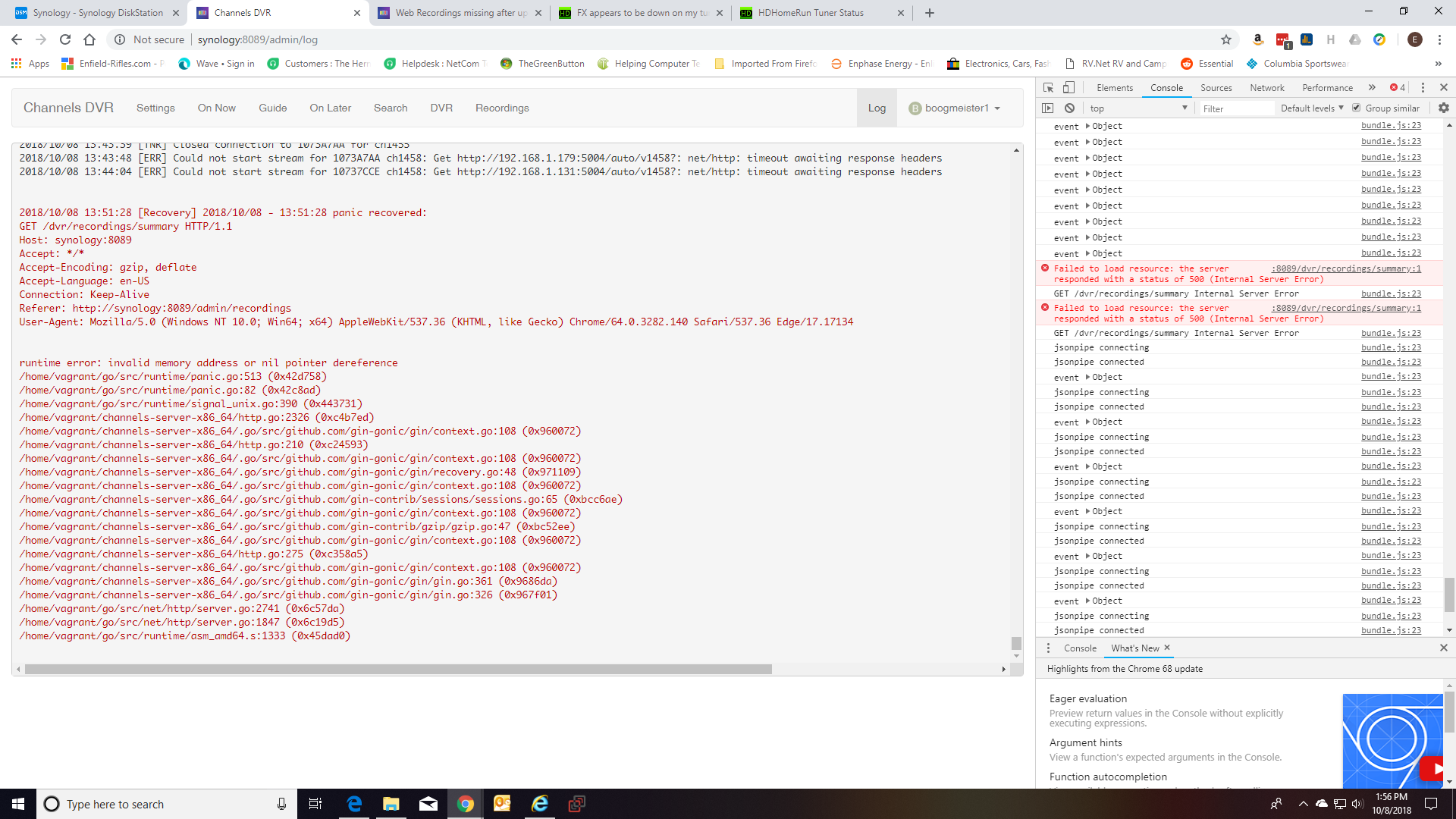Open the bundle.js:23 source link
The height and width of the screenshot is (819, 1456).
(1390, 124)
